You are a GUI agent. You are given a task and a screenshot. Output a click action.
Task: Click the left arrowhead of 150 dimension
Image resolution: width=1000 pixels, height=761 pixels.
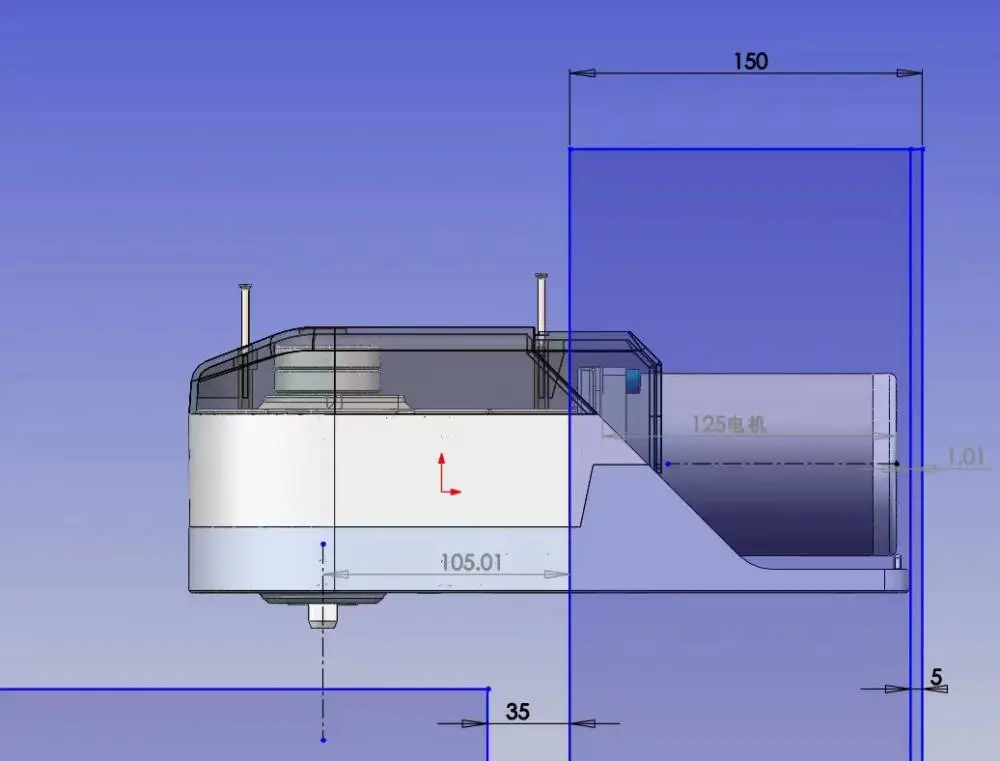coord(582,73)
